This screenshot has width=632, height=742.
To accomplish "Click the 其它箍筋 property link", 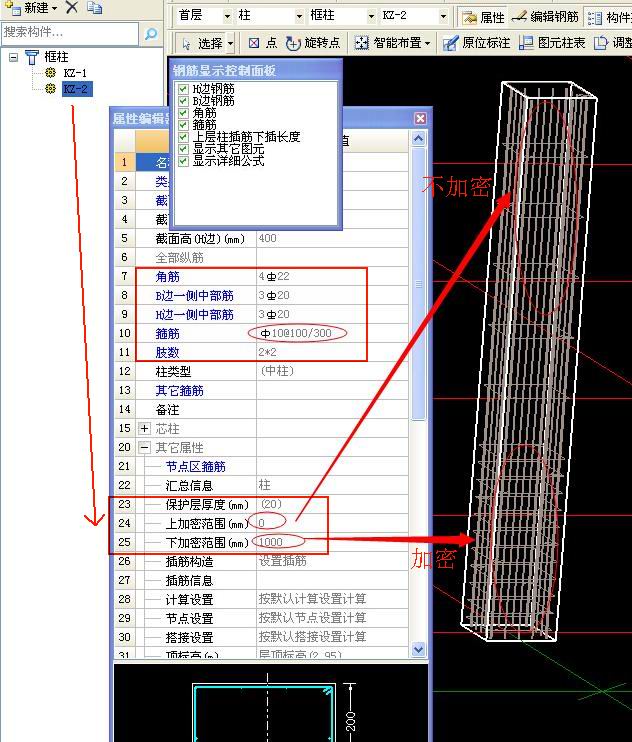I will [x=179, y=391].
